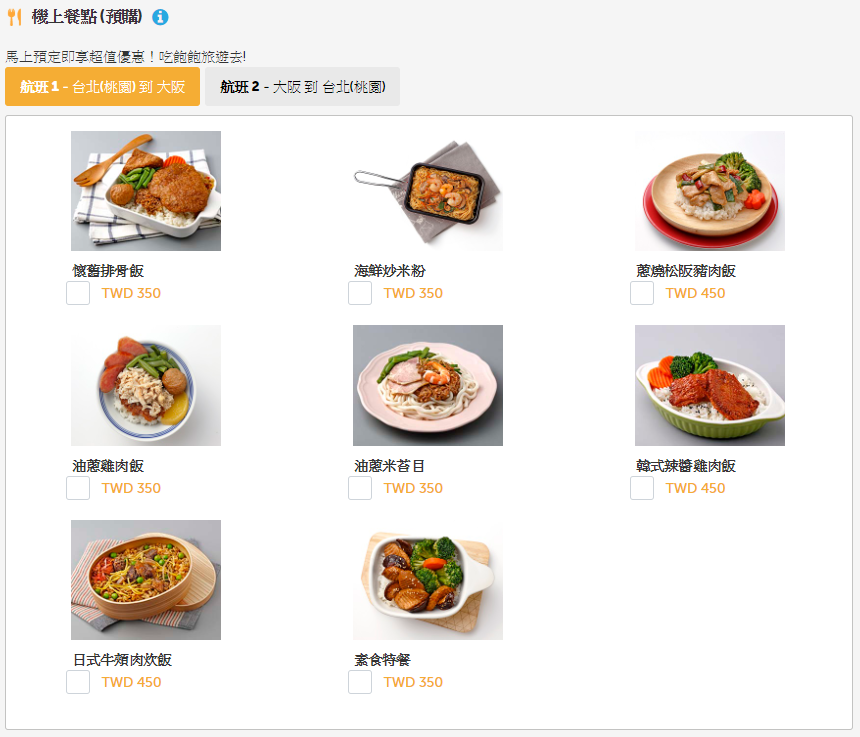The height and width of the screenshot is (737, 860).
Task: Check the 油蔥米苔目 option box
Action: [x=360, y=488]
